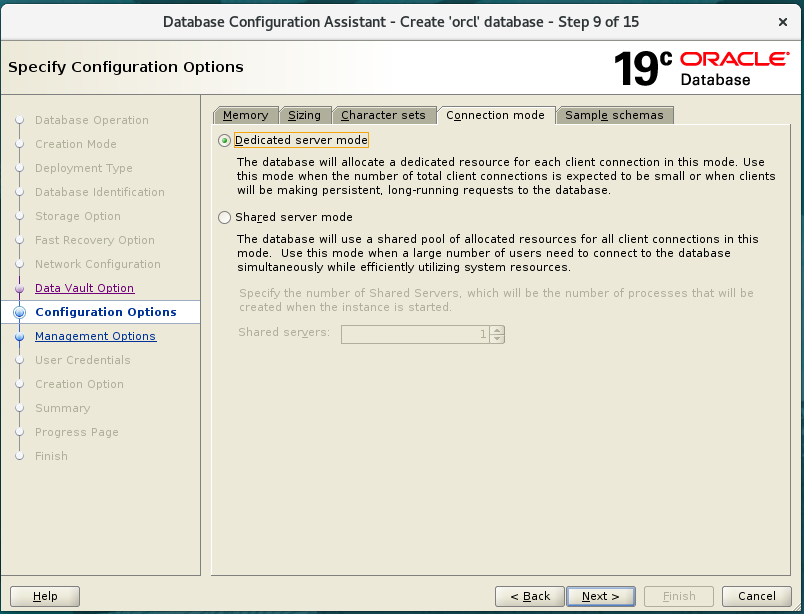This screenshot has width=804, height=614.
Task: Decrease Shared servers with down arrow
Action: pyautogui.click(x=497, y=339)
